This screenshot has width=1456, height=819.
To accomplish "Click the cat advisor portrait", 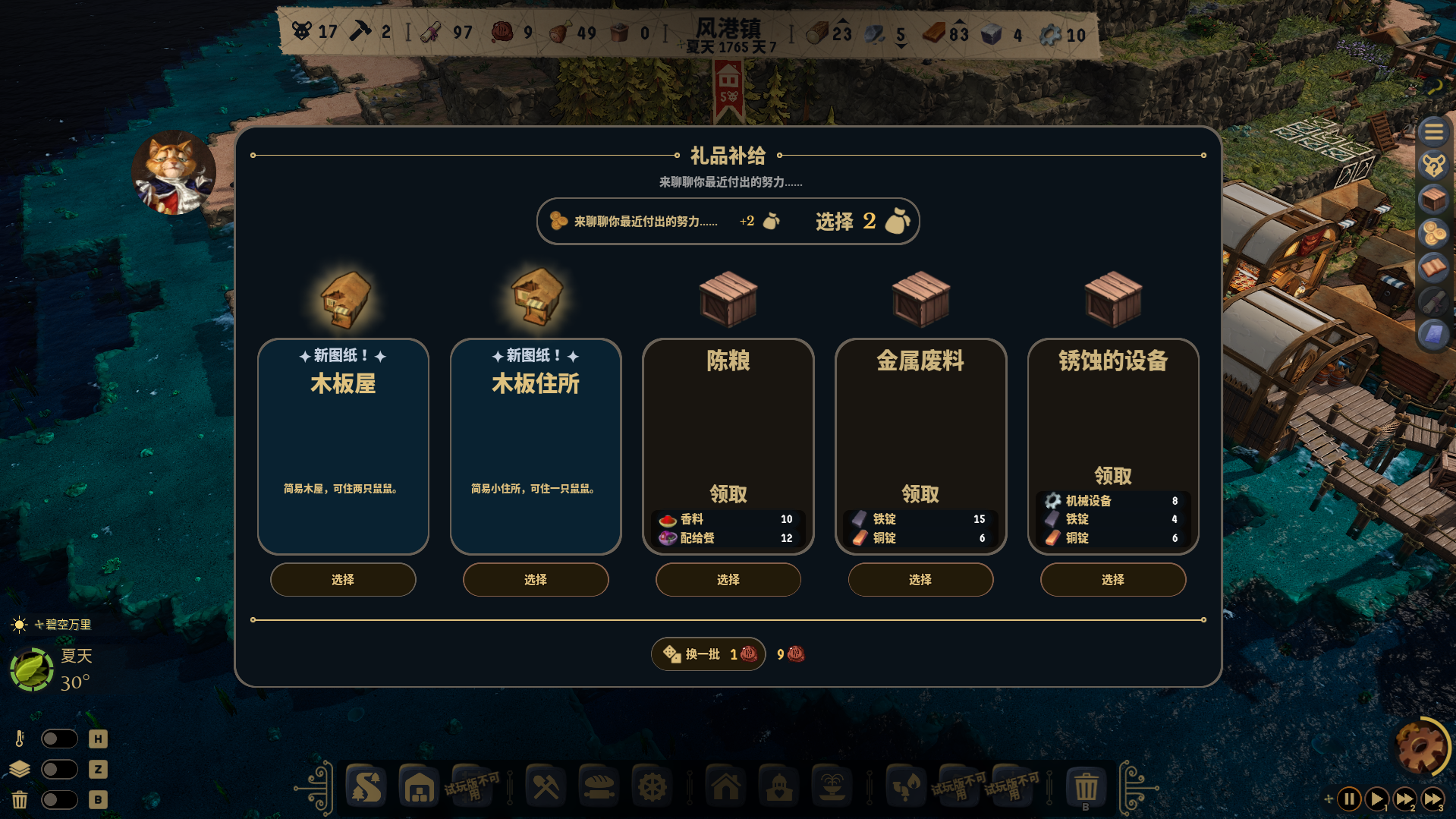I will pos(174,172).
